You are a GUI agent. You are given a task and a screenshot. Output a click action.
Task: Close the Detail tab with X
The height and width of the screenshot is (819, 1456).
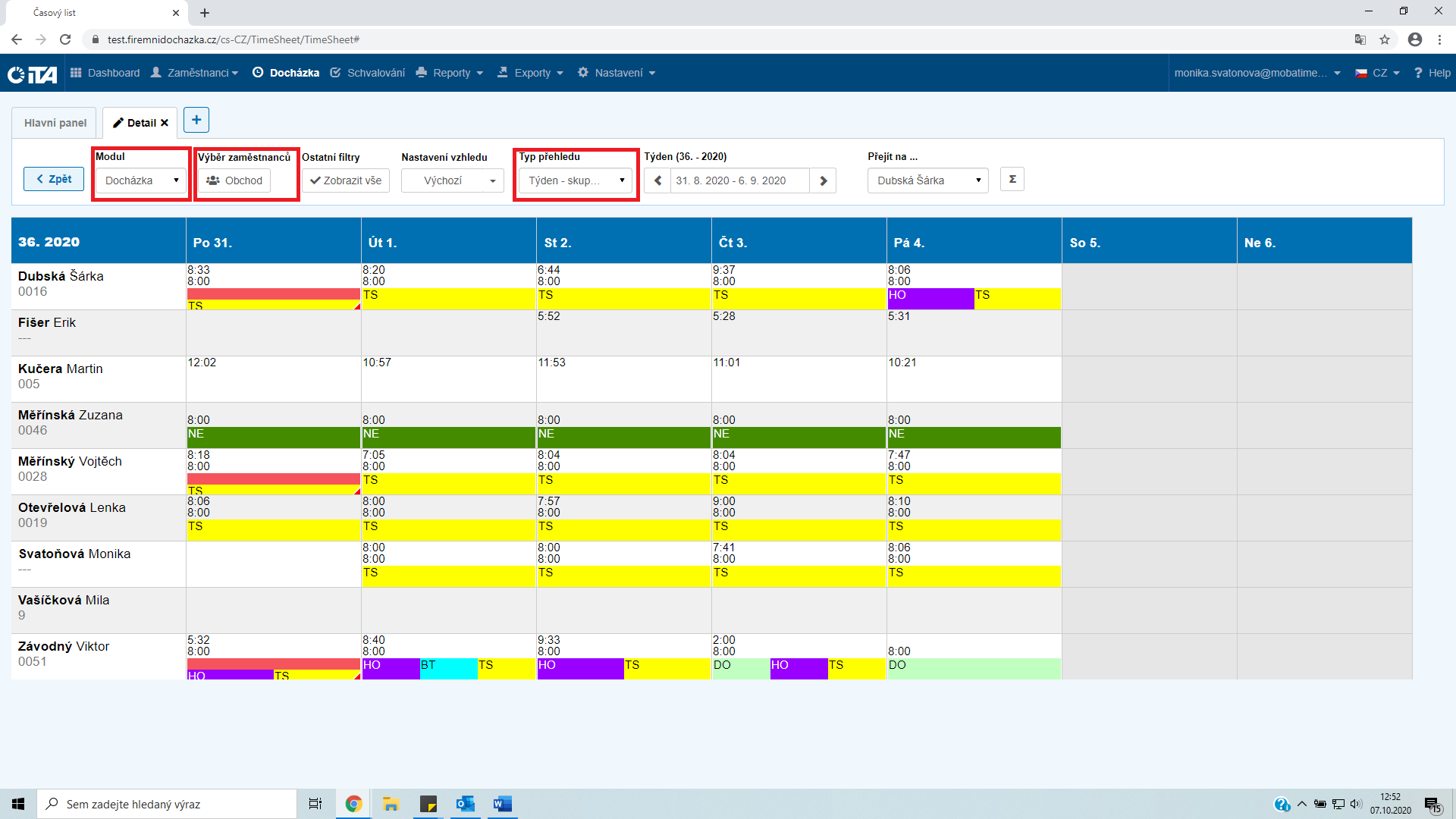tap(165, 123)
